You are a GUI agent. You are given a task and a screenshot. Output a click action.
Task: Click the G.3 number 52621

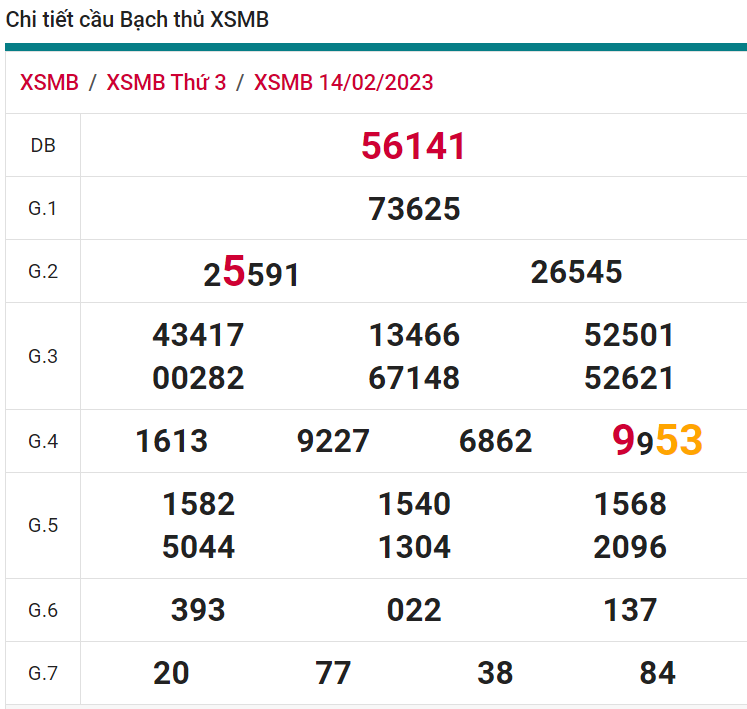click(629, 378)
